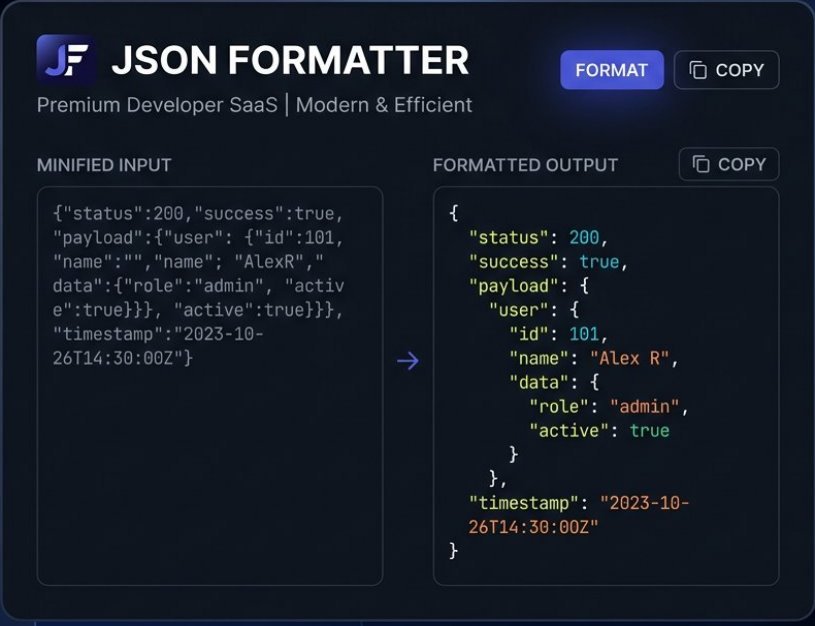Click the top header COPY button
Screen dimensions: 815x626
(x=726, y=70)
